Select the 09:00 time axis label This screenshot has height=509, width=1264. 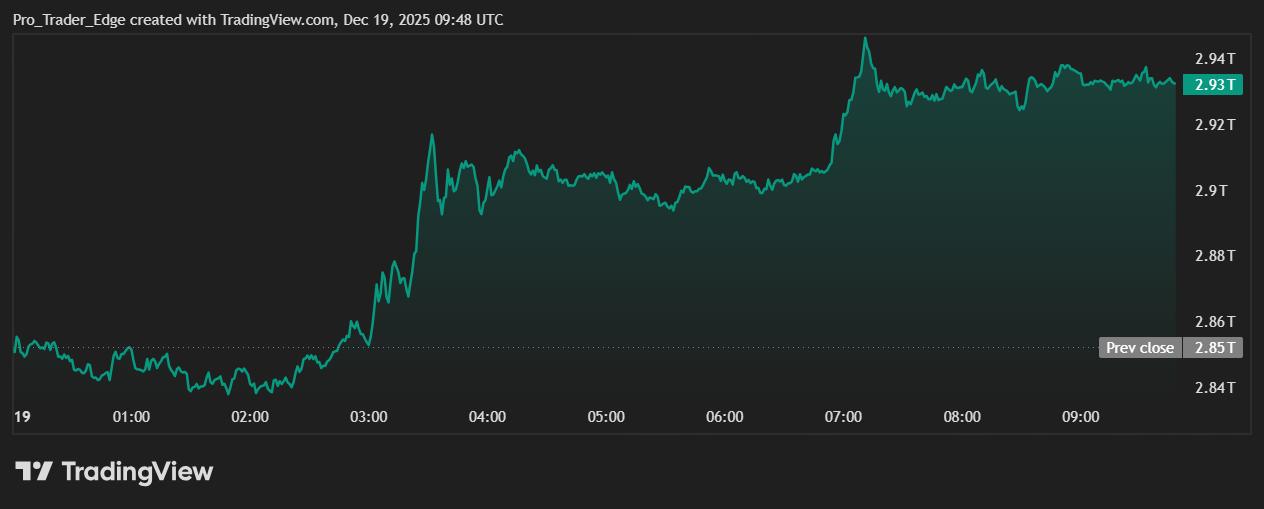tap(1080, 417)
